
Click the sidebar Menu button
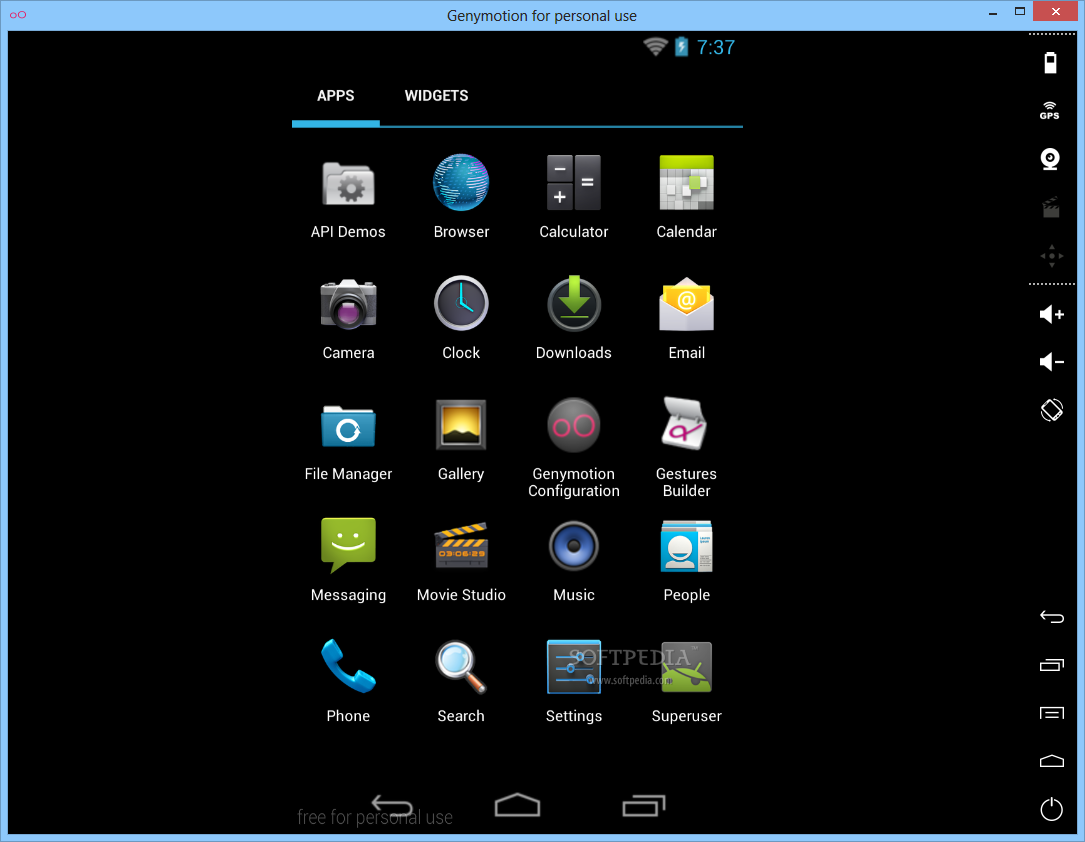pyautogui.click(x=1052, y=713)
